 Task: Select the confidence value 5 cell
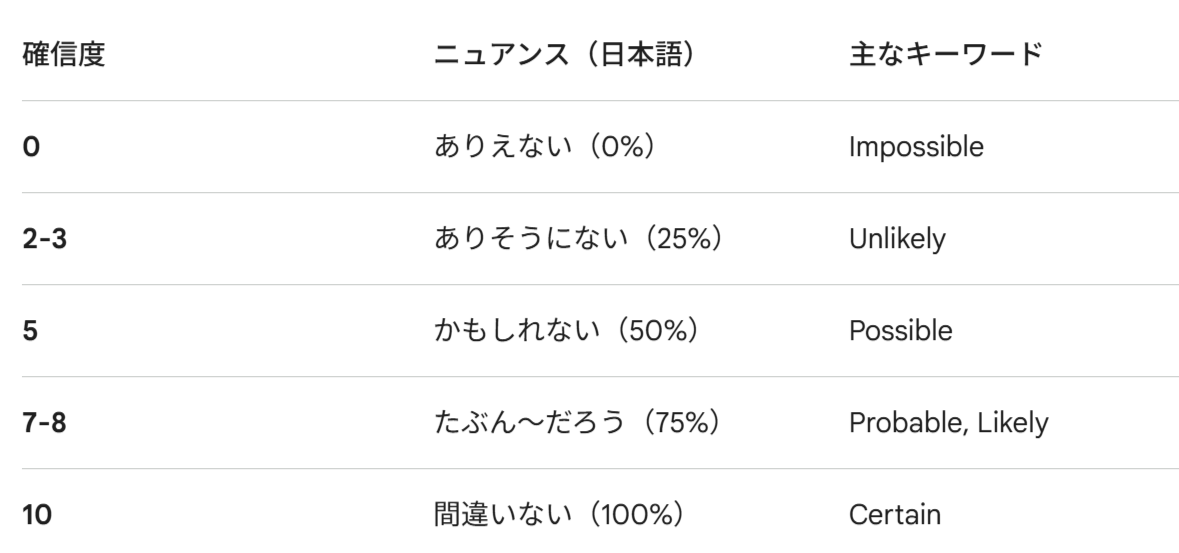click(x=31, y=331)
